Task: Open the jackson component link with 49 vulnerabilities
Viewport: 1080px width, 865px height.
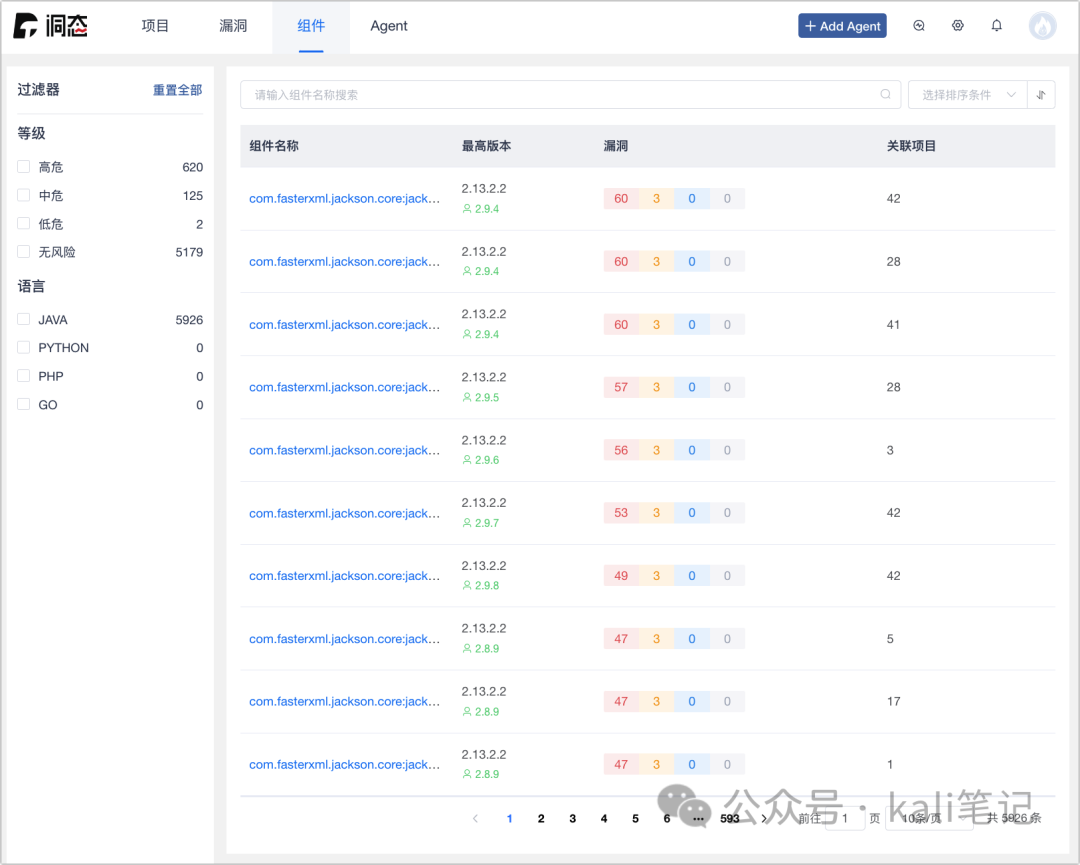Action: point(344,576)
